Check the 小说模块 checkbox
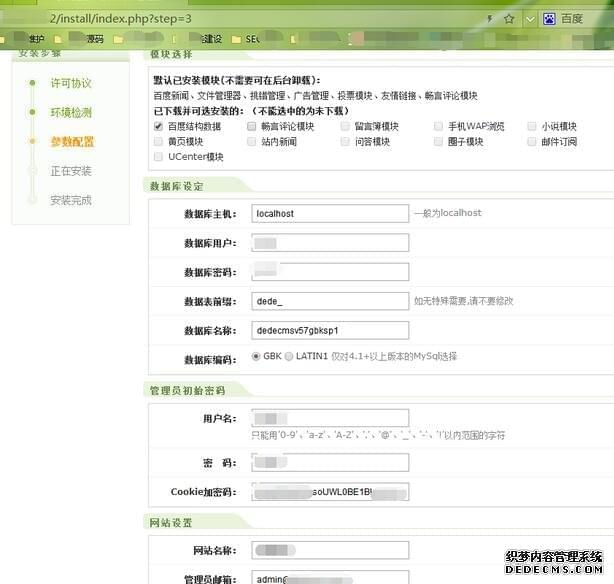 tap(532, 126)
